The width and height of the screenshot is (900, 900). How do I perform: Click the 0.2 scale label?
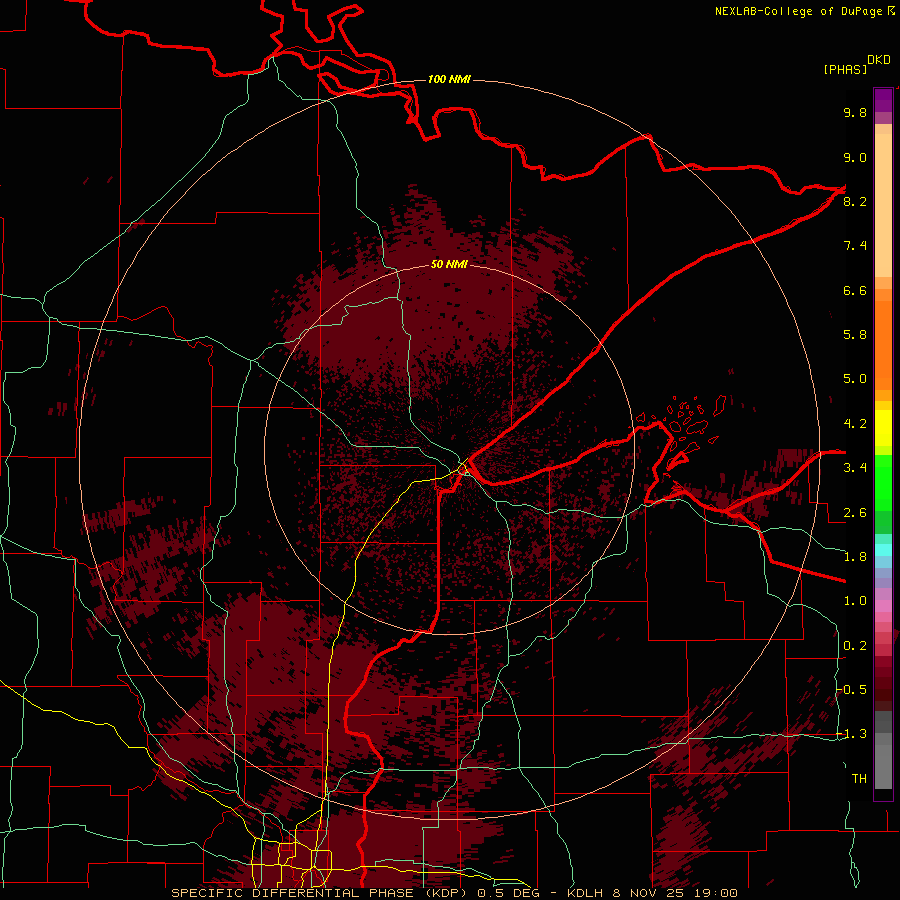click(855, 646)
